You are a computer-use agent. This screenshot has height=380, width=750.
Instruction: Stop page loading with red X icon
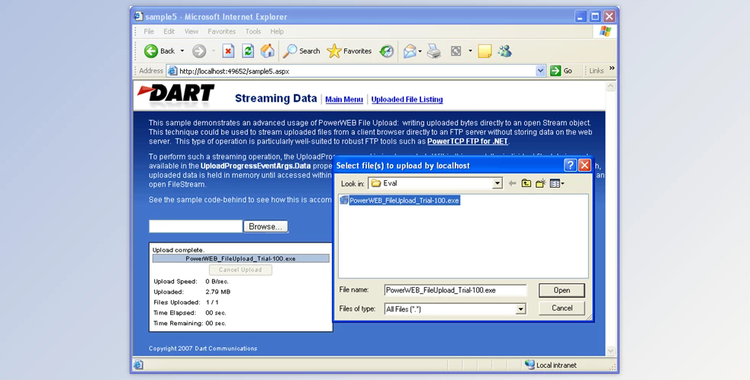pos(228,51)
